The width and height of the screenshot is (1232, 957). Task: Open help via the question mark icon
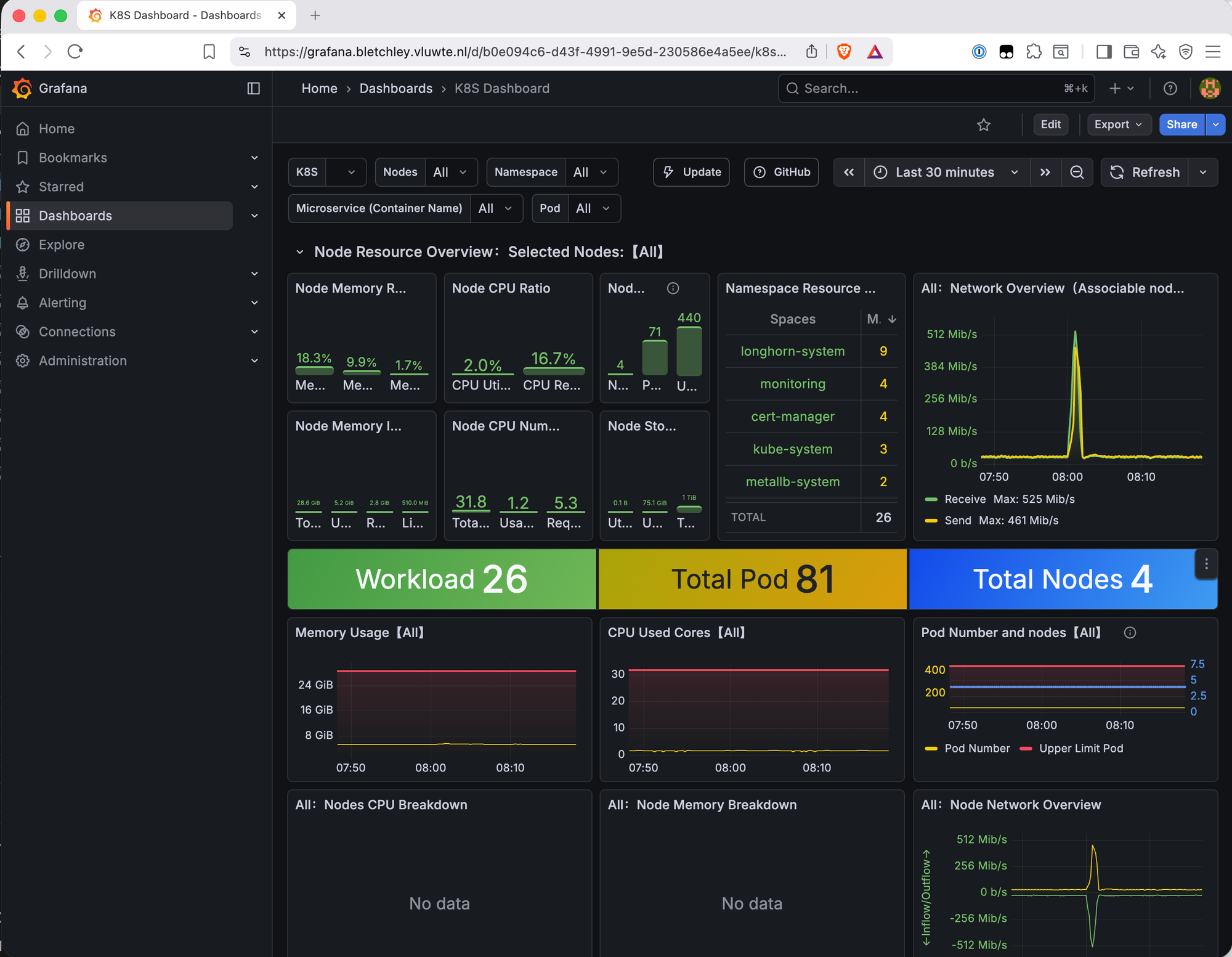[x=1170, y=88]
